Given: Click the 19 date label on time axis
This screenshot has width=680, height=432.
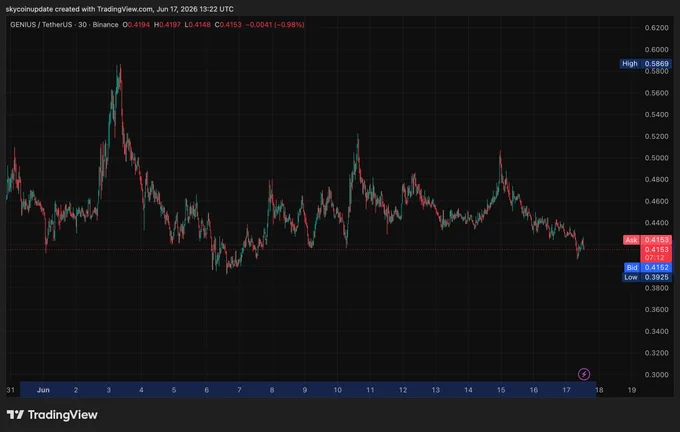Looking at the screenshot, I should (632, 390).
